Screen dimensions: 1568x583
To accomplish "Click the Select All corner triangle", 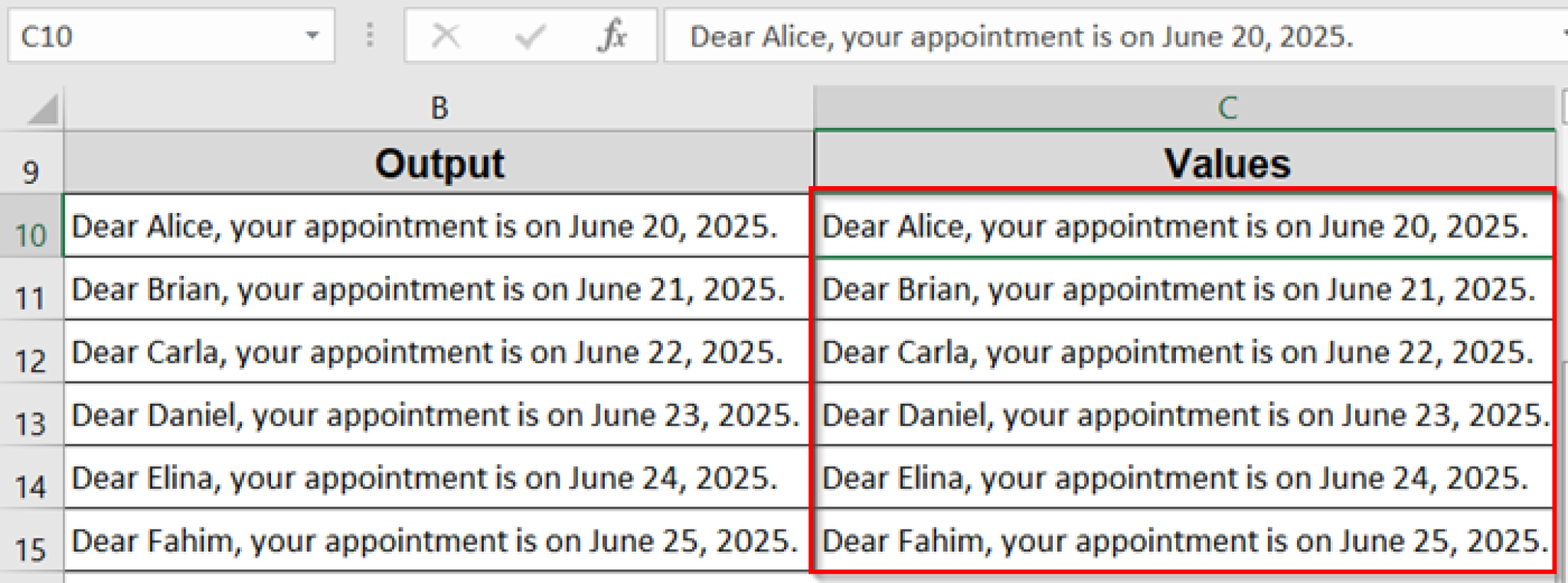I will tap(42, 109).
